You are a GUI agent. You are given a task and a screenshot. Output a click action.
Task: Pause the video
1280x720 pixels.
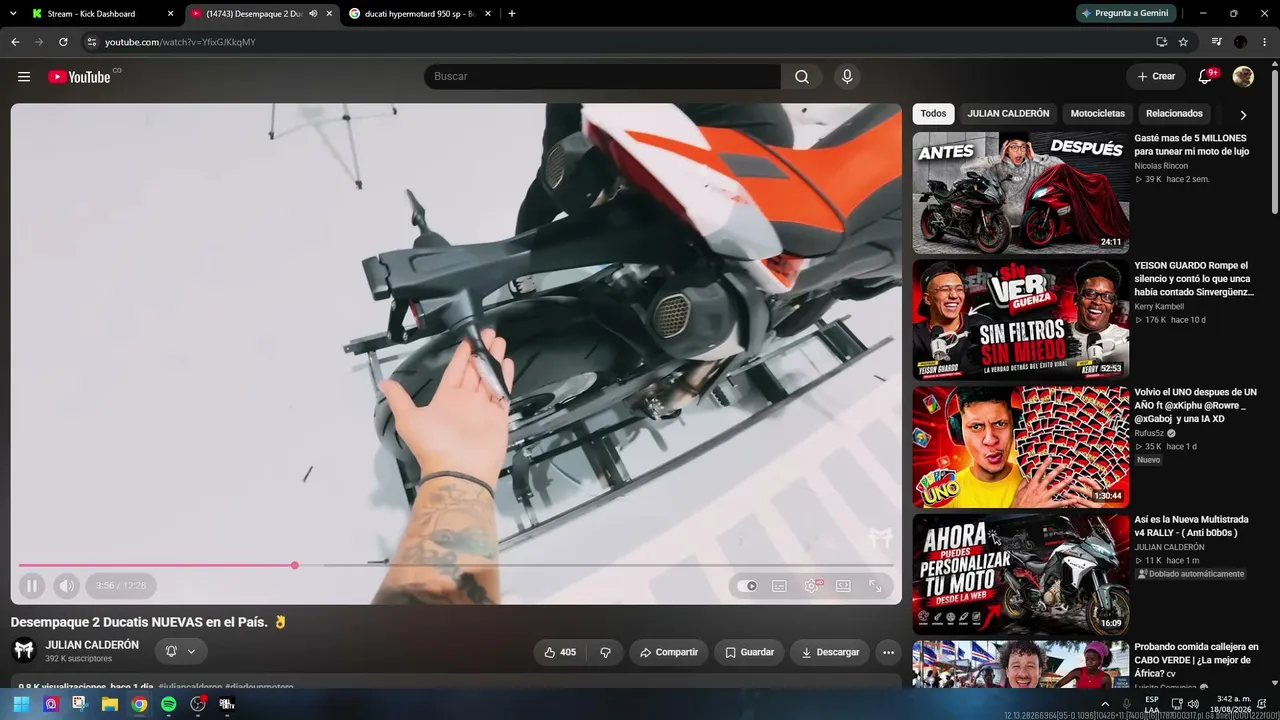click(x=32, y=586)
